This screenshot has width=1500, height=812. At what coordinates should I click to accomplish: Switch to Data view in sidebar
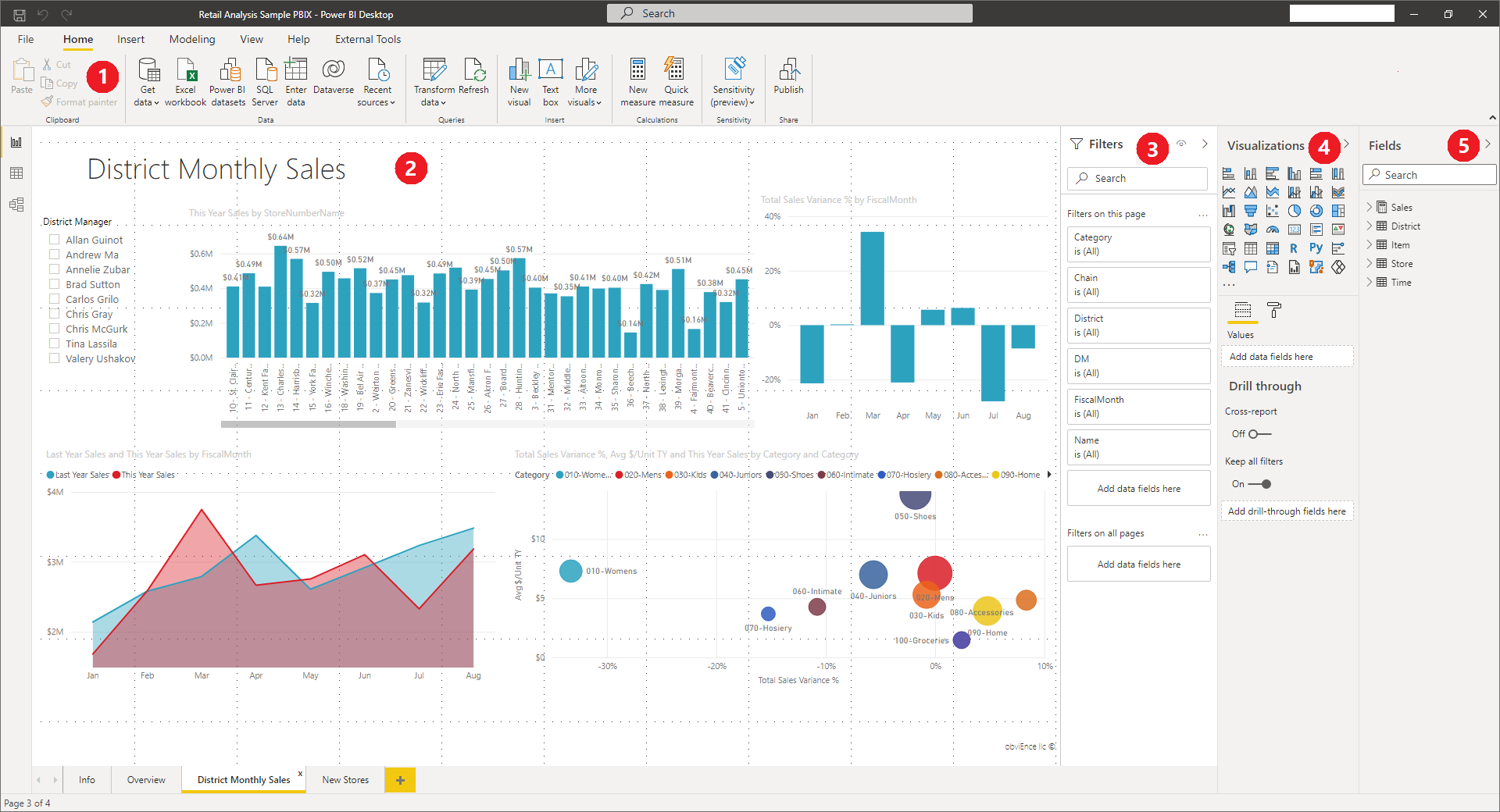coord(16,173)
